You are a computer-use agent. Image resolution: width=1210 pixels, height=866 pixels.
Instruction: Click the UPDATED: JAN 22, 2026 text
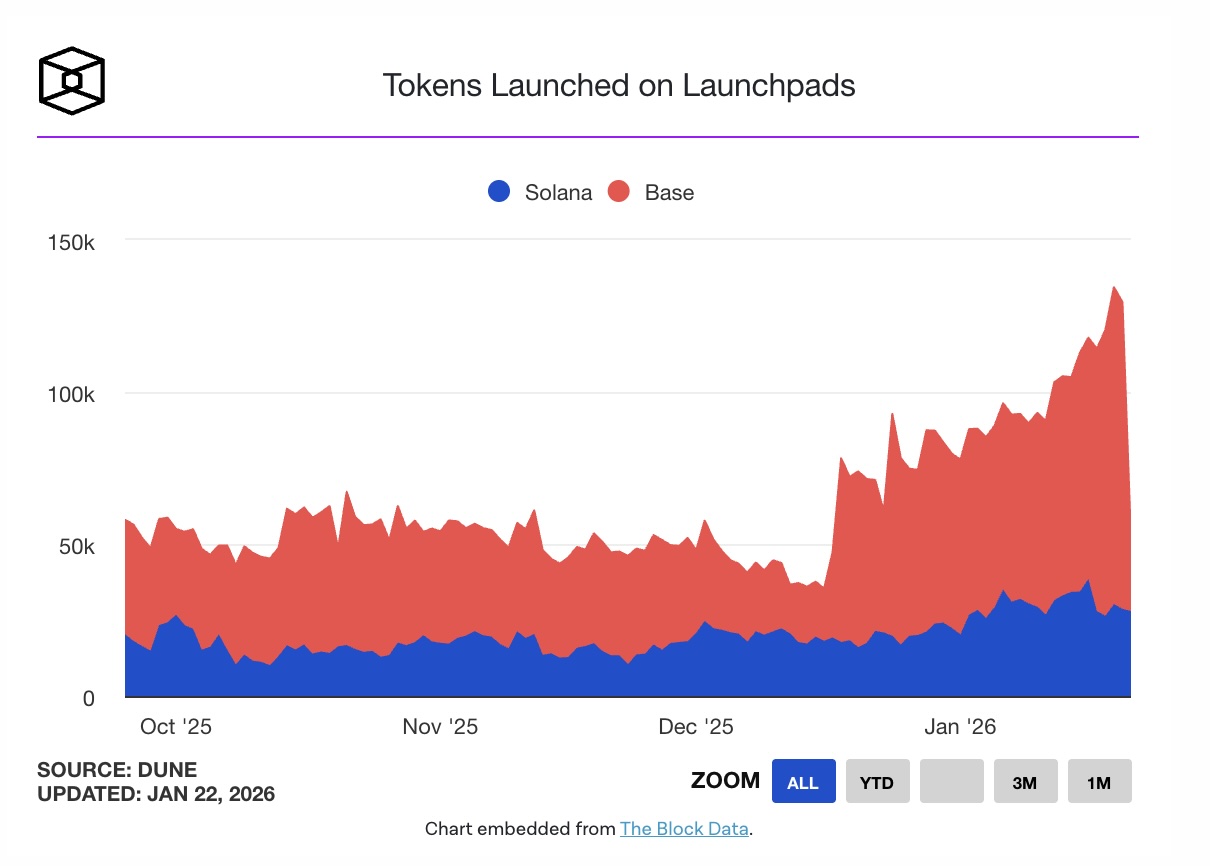tap(155, 791)
